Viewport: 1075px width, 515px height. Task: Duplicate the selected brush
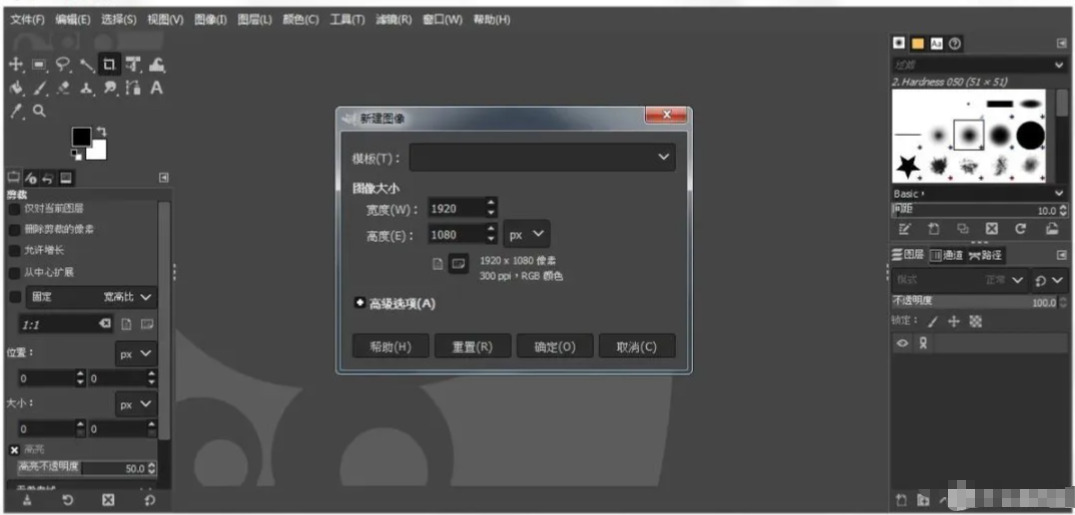(963, 229)
